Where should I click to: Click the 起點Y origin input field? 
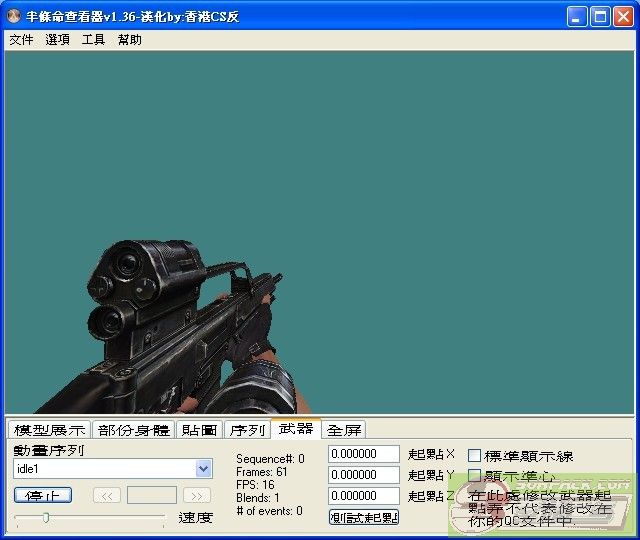point(363,475)
